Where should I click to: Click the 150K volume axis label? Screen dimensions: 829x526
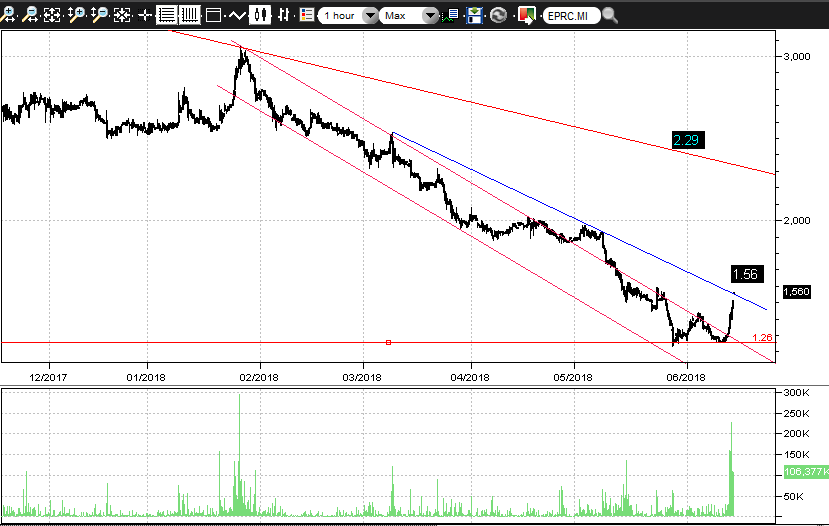[796, 455]
